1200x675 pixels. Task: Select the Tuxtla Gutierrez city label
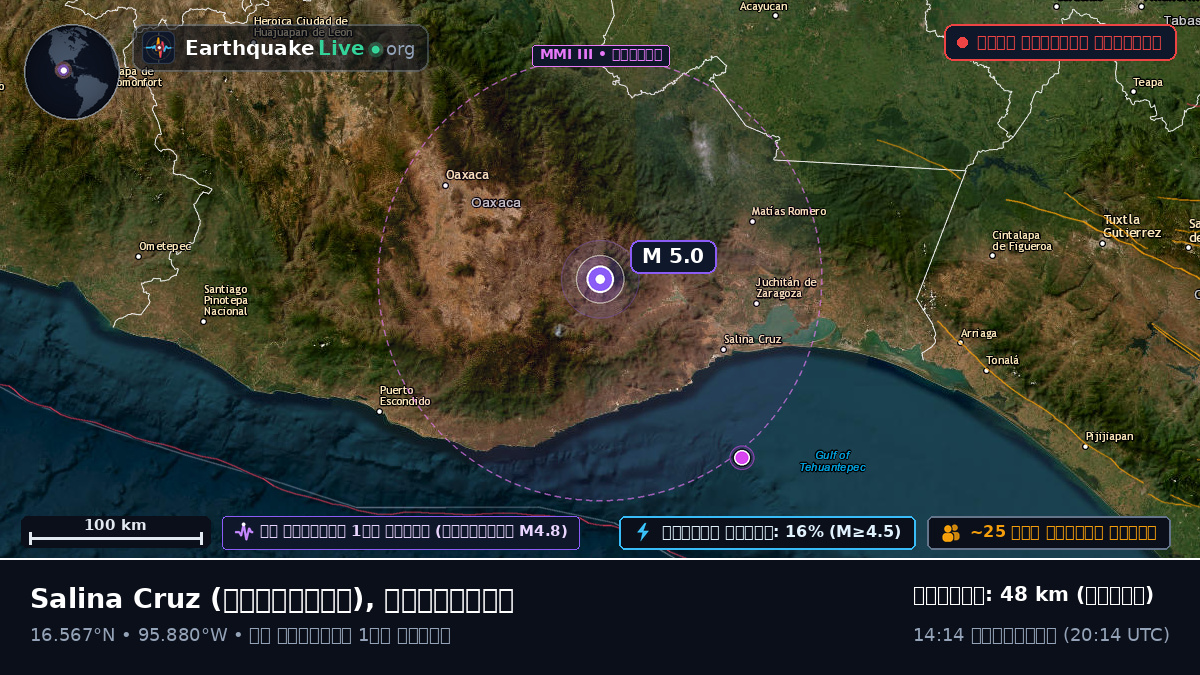1133,226
